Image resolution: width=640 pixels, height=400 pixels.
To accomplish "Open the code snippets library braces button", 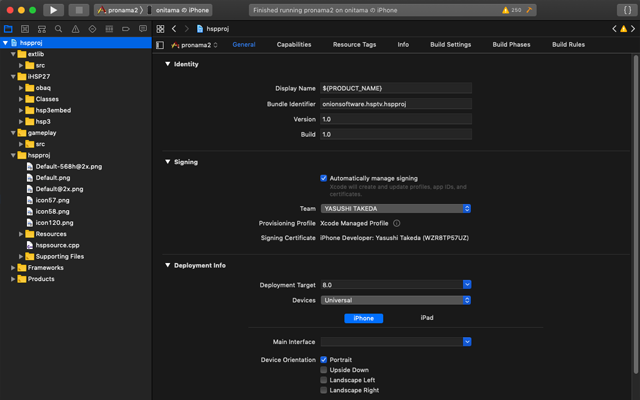I will 627,10.
